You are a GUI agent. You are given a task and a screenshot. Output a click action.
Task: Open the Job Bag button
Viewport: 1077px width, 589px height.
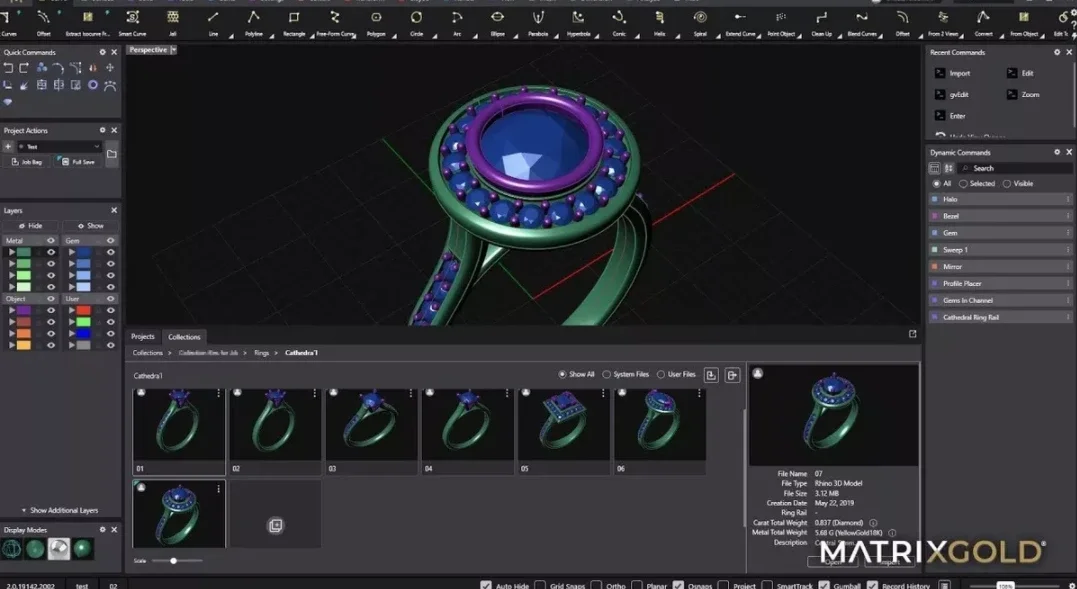27,162
